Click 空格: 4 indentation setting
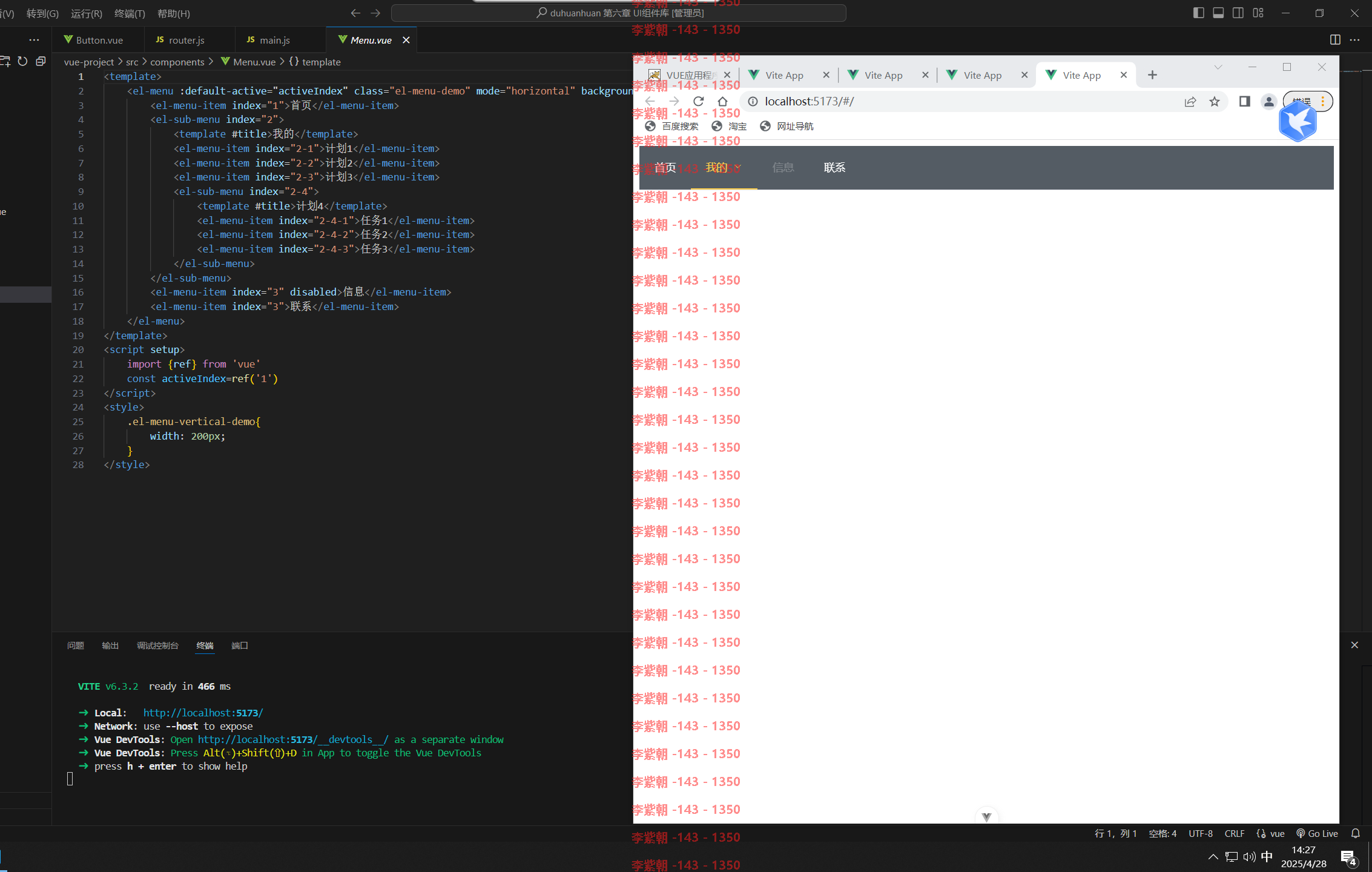Screen dimensions: 1372x872 [1163, 833]
